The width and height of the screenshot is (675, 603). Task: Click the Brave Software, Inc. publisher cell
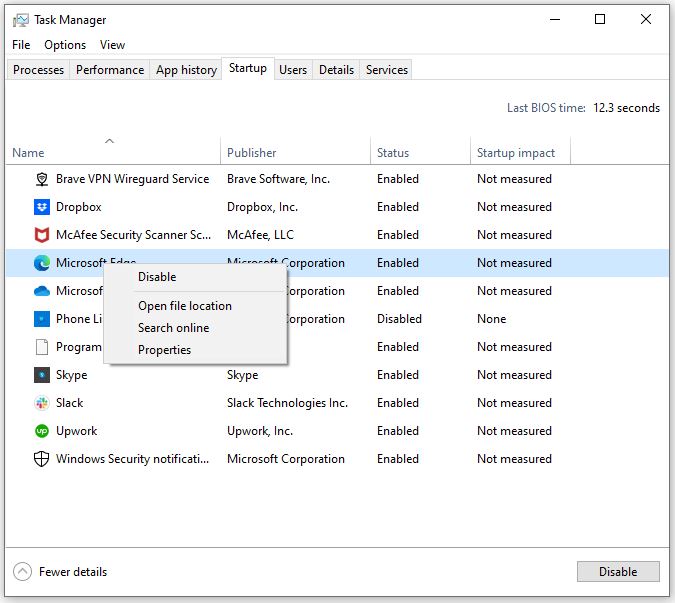(278, 179)
